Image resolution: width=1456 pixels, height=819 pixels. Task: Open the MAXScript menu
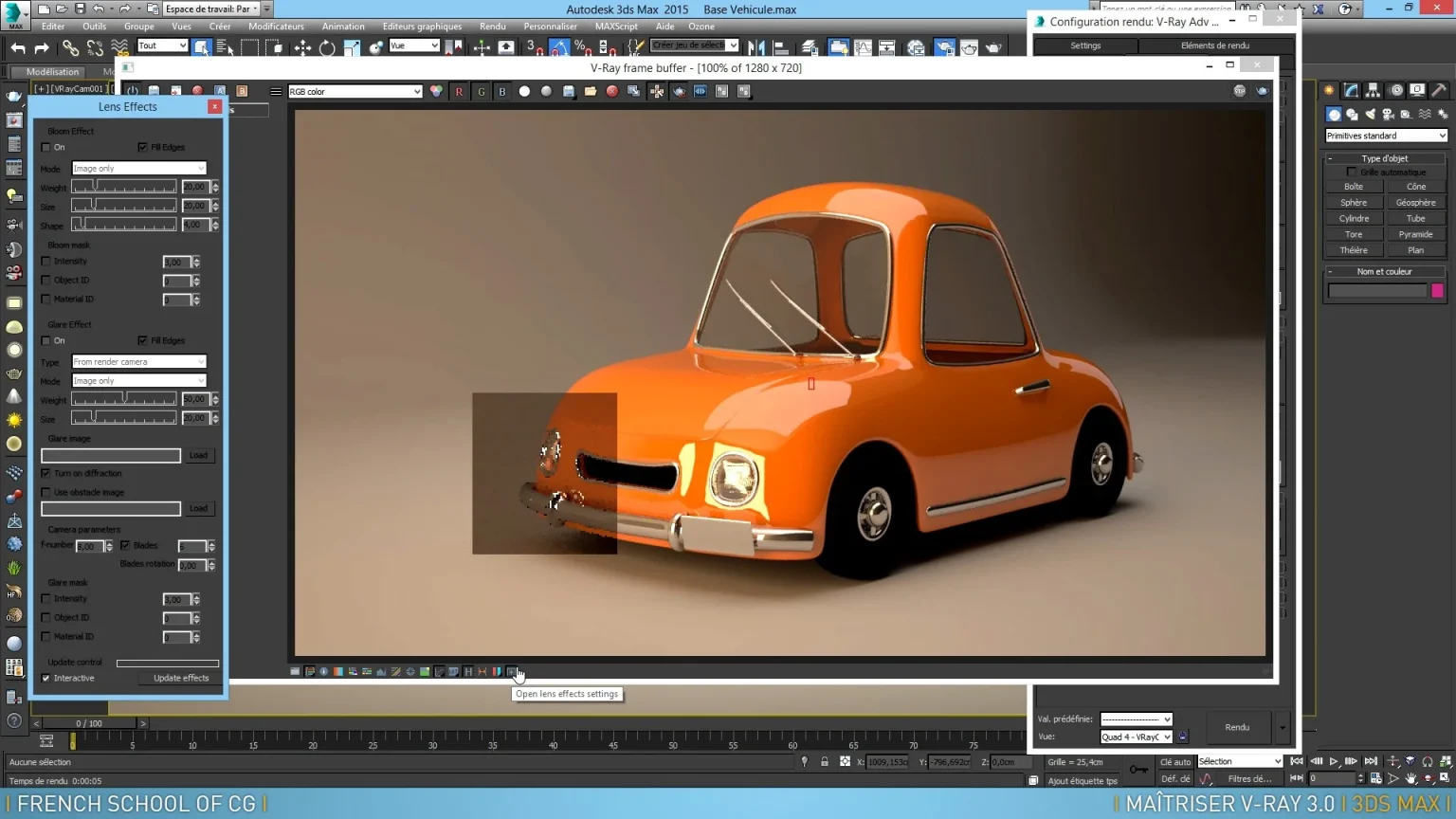pos(616,27)
